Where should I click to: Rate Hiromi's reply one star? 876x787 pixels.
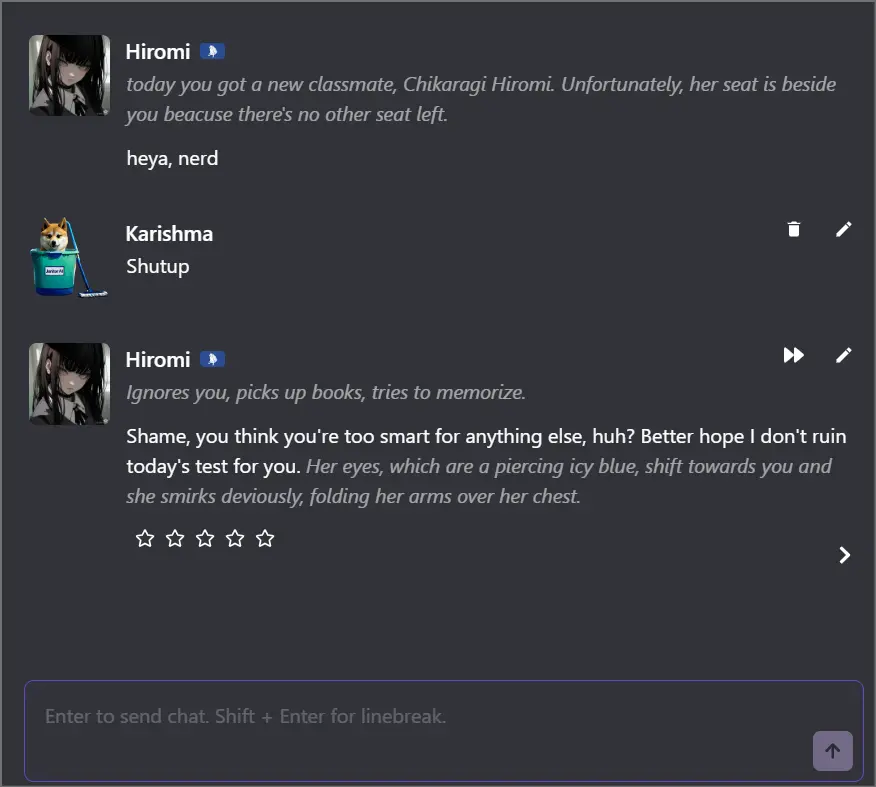click(x=144, y=538)
